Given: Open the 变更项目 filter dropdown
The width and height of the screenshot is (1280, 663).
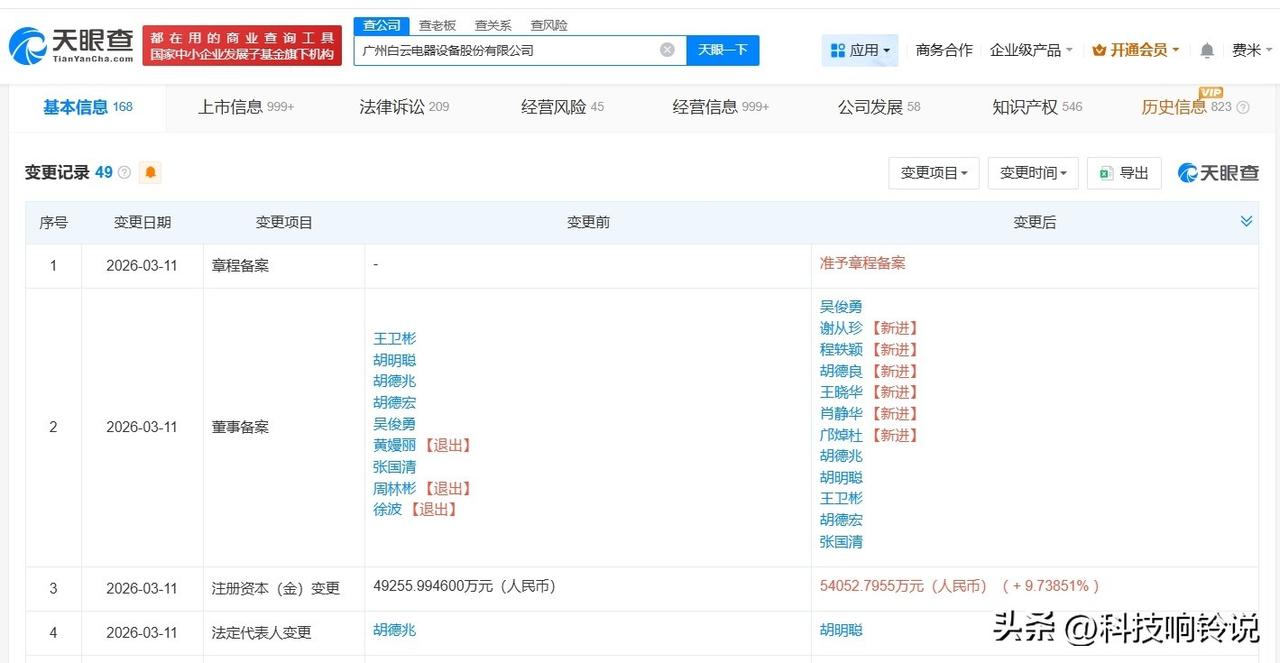Looking at the screenshot, I should [x=932, y=172].
